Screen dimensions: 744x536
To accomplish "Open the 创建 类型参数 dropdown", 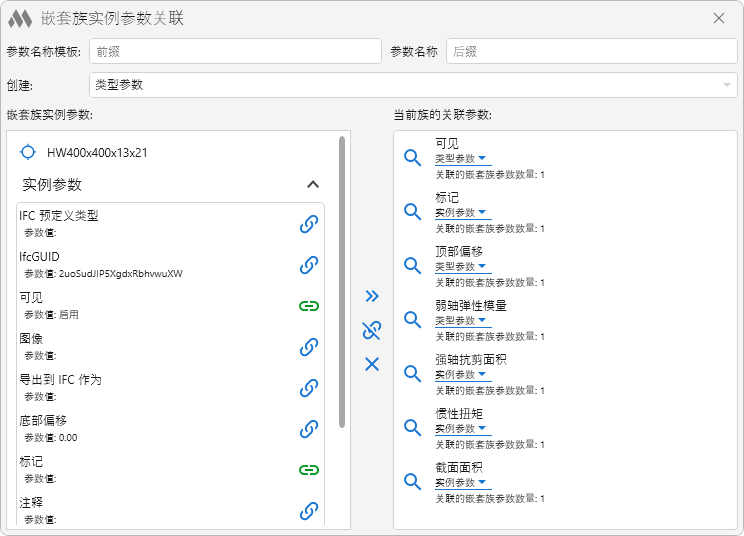I will click(413, 85).
